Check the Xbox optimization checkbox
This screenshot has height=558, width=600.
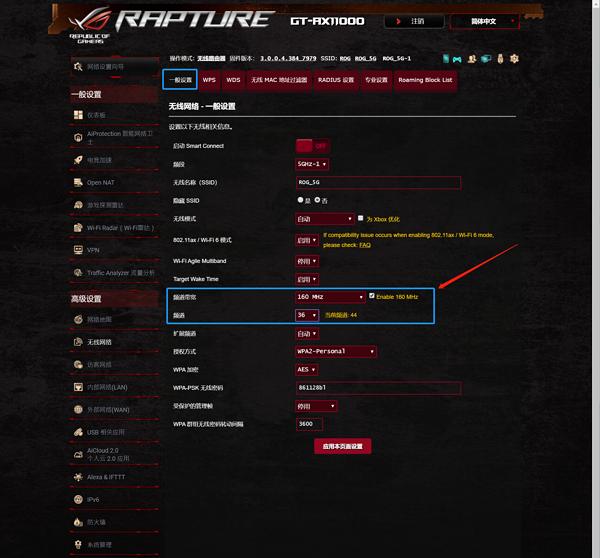click(x=360, y=218)
